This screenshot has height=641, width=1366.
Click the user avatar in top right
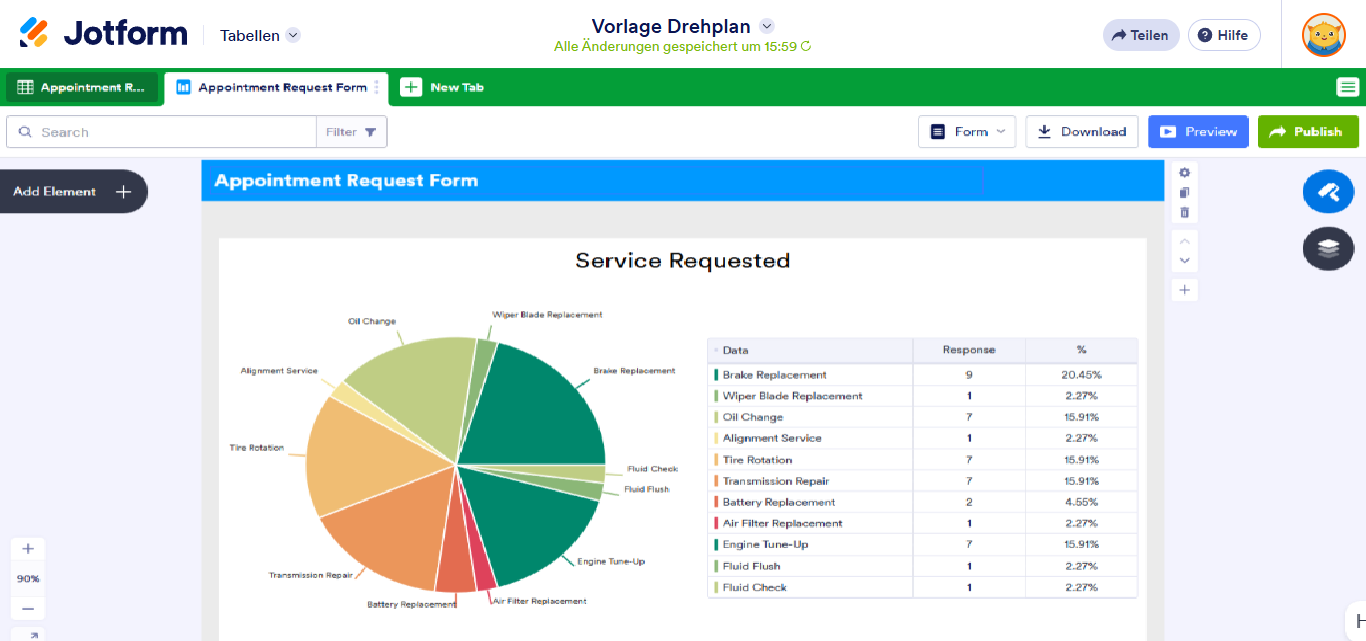tap(1323, 35)
